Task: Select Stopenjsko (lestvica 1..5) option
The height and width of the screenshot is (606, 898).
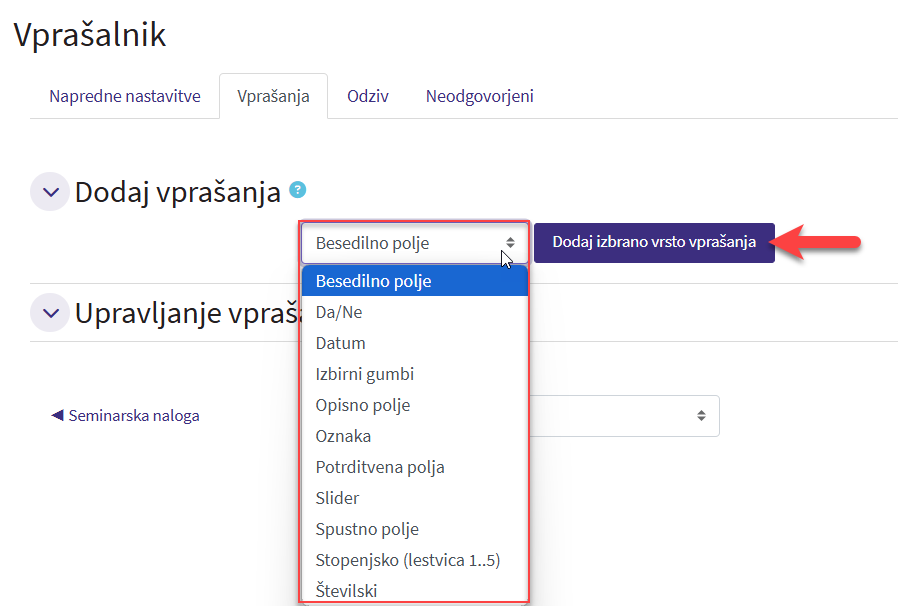Action: click(x=408, y=560)
